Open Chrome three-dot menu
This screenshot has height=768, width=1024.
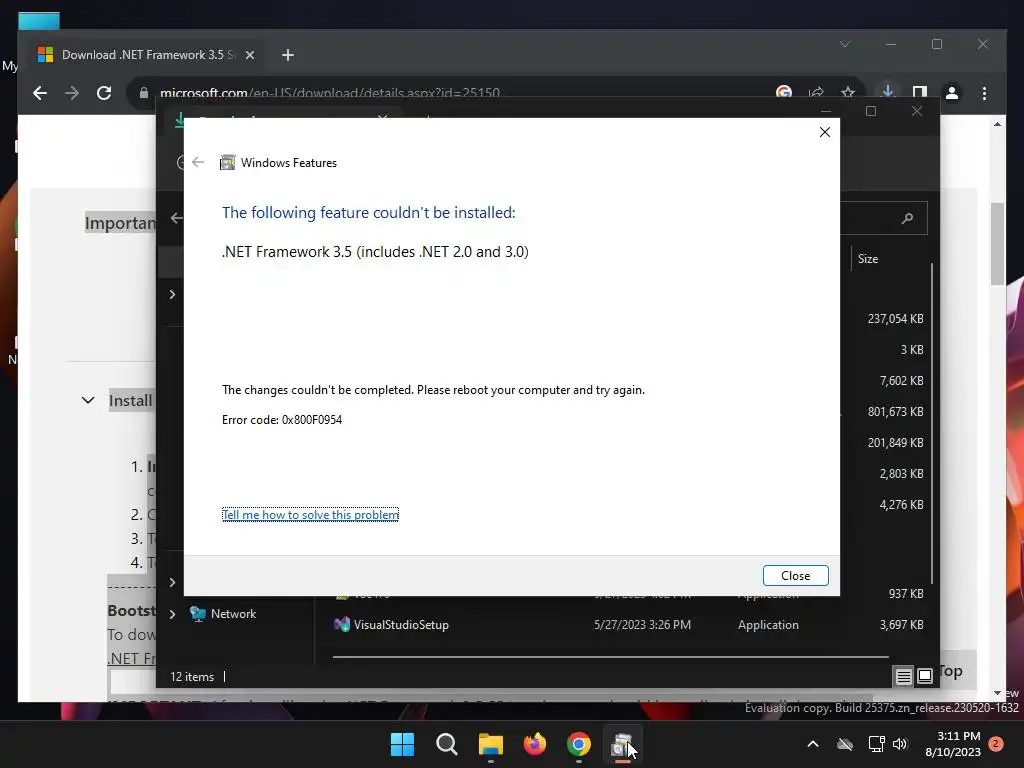984,93
